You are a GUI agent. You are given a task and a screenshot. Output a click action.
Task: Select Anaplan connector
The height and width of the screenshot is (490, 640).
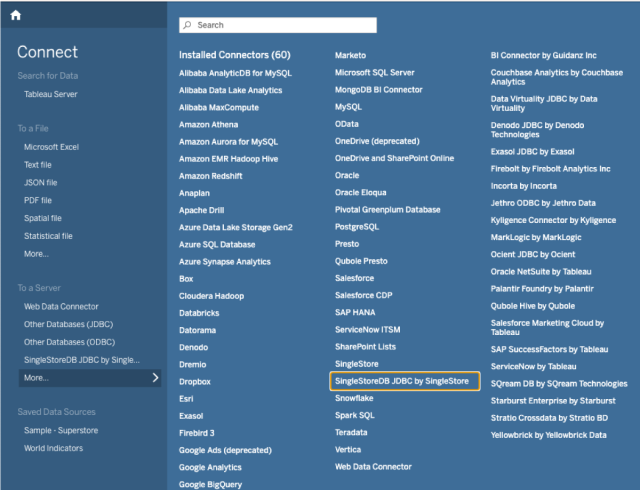tap(194, 194)
